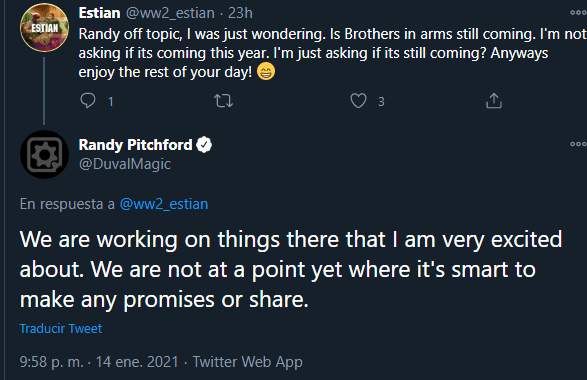Open more options on Randy Pitchford's tweet
The height and width of the screenshot is (380, 587).
click(578, 144)
